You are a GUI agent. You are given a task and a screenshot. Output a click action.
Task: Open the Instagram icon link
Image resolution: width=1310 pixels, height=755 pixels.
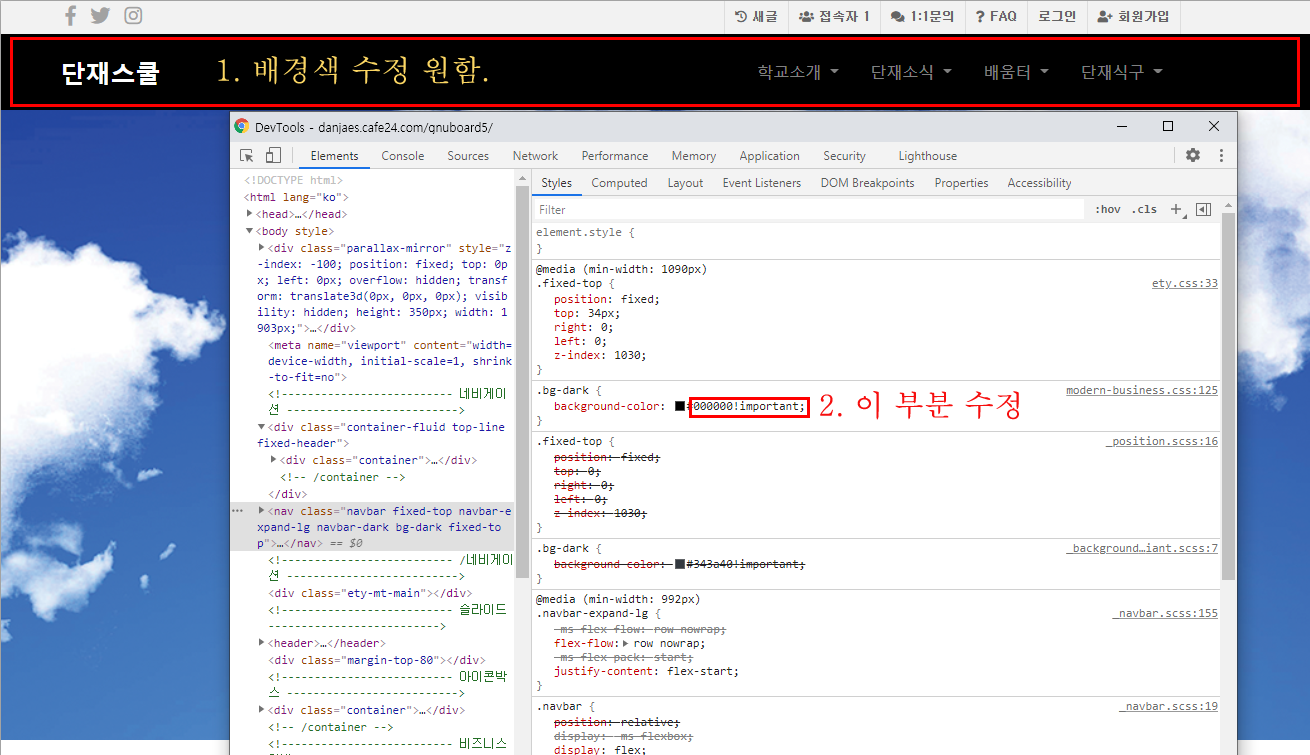click(133, 15)
